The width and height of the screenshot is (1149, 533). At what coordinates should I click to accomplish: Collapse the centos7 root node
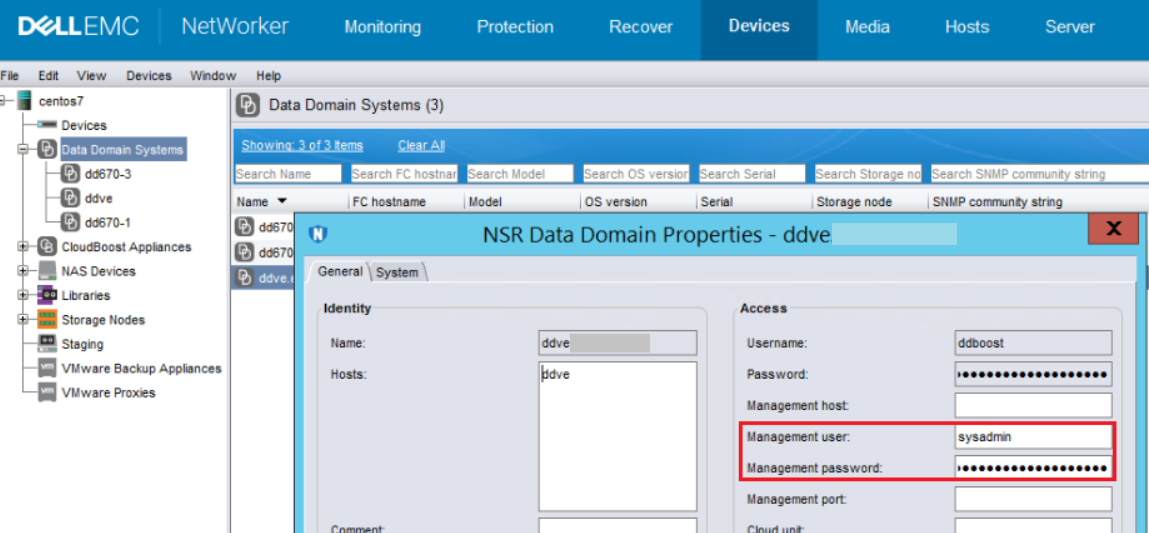(x=4, y=100)
